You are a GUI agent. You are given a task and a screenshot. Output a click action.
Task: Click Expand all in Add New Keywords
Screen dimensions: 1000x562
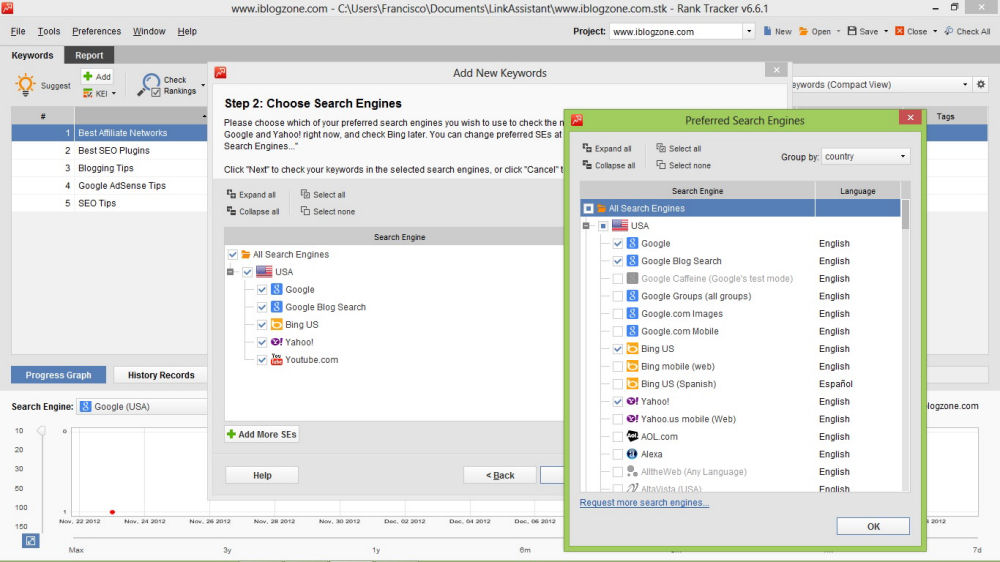(x=251, y=194)
